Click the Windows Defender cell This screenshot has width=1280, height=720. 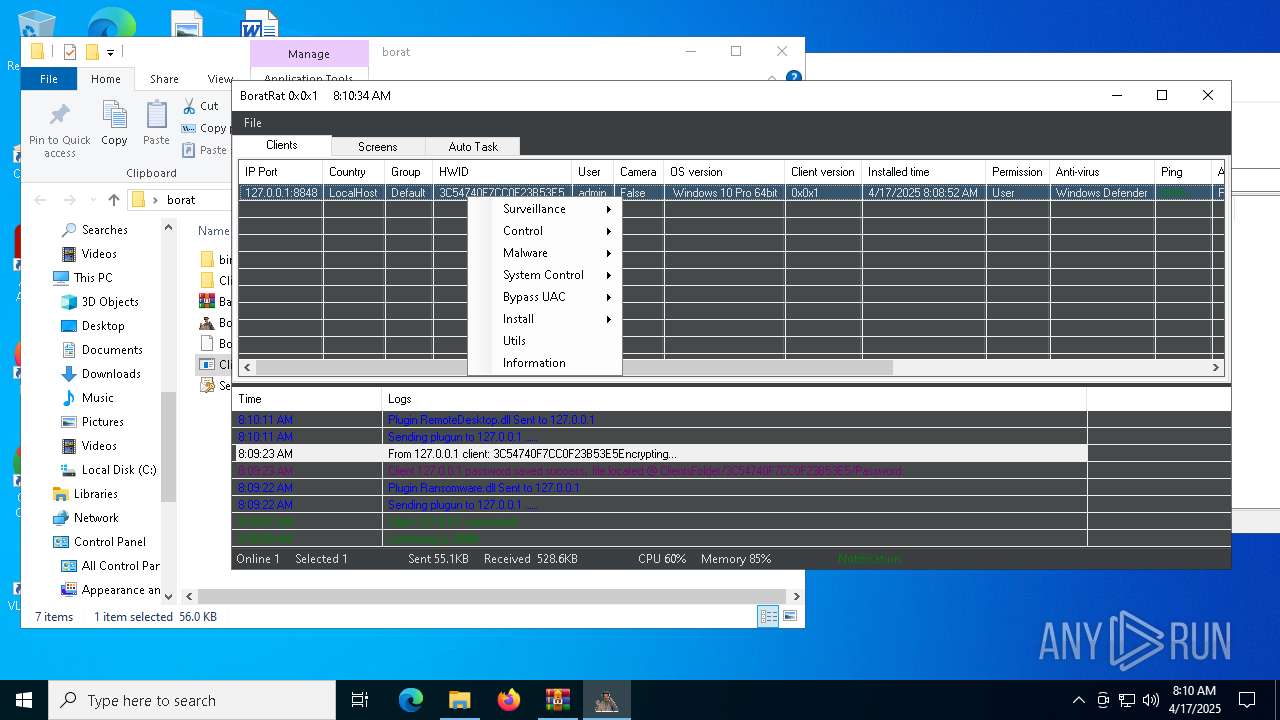click(x=1102, y=193)
